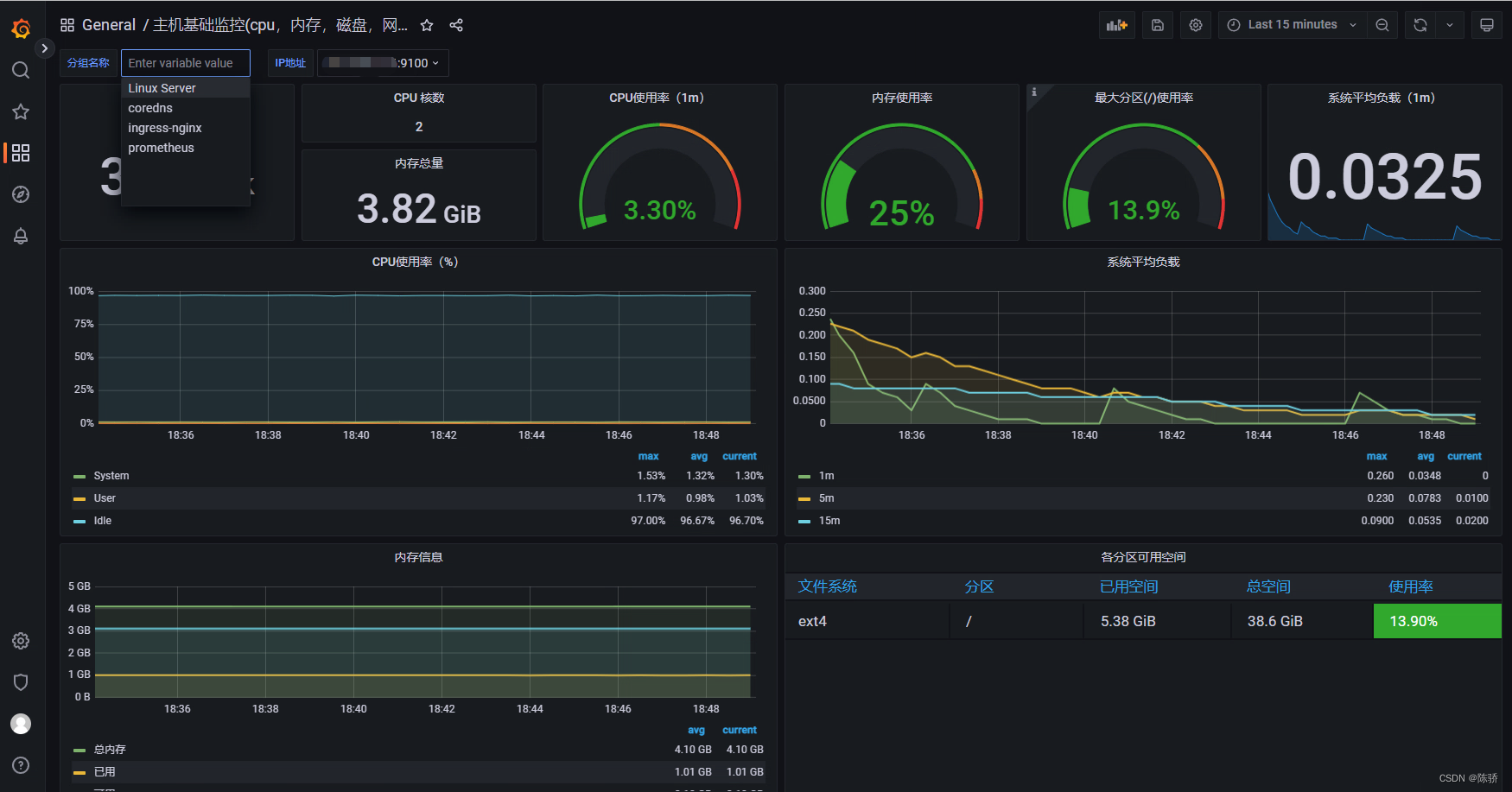Show info on max partition panel
Screen dimensions: 1512x792
click(x=1033, y=92)
